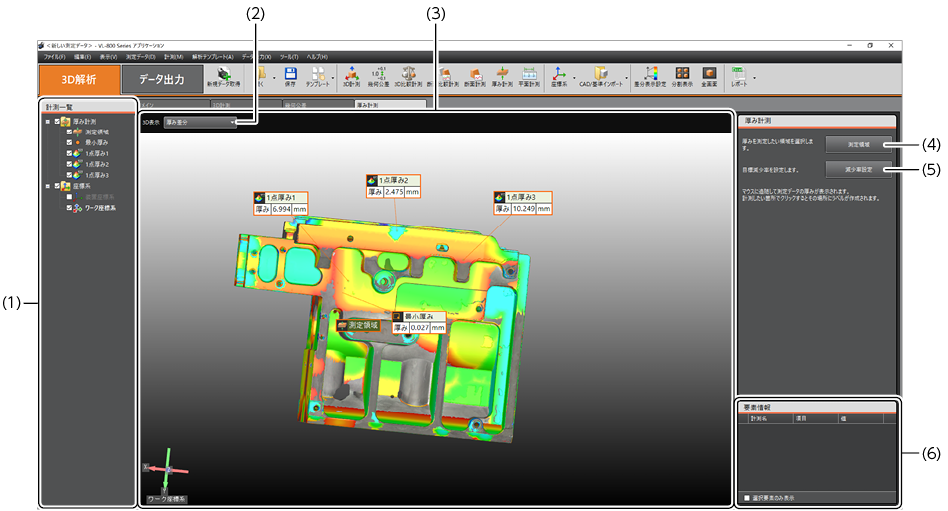Screen dimensions: 948x511
Task: Collapse the 座標系 tree node
Action: (x=47, y=186)
